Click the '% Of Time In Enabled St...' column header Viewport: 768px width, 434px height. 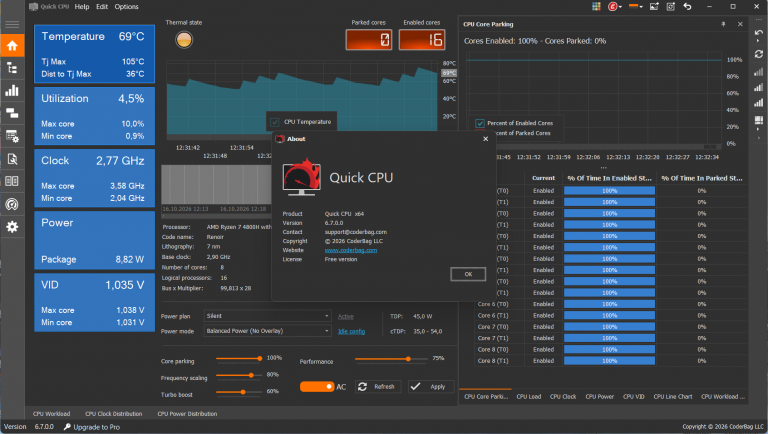point(609,178)
